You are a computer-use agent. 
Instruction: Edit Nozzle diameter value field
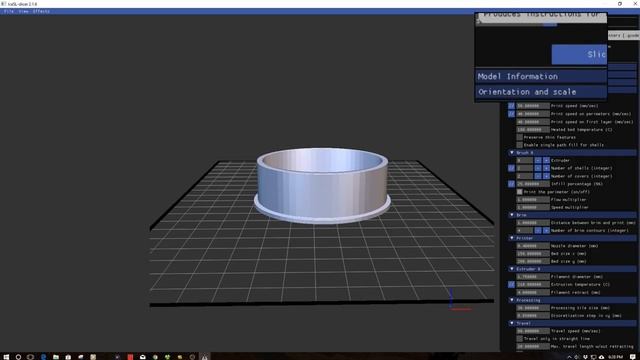(533, 246)
